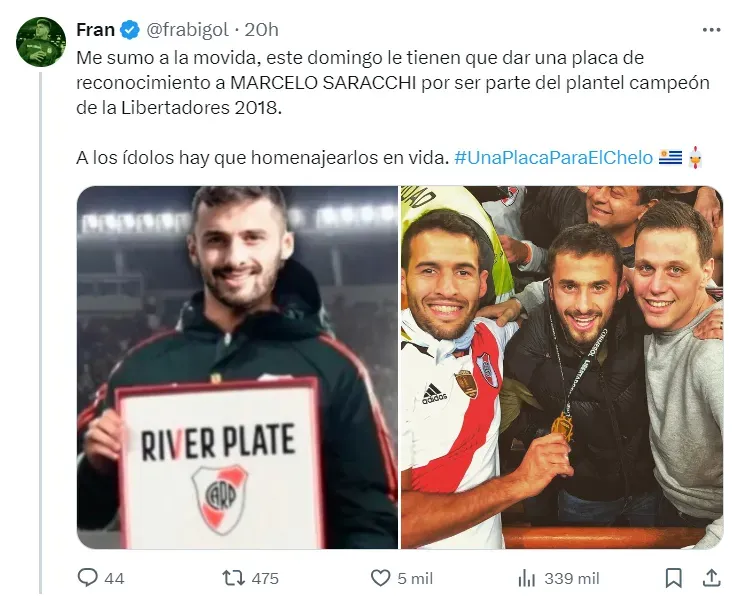This screenshot has width=739, height=606.
Task: Open the 20h timestamp link
Action: (x=262, y=30)
